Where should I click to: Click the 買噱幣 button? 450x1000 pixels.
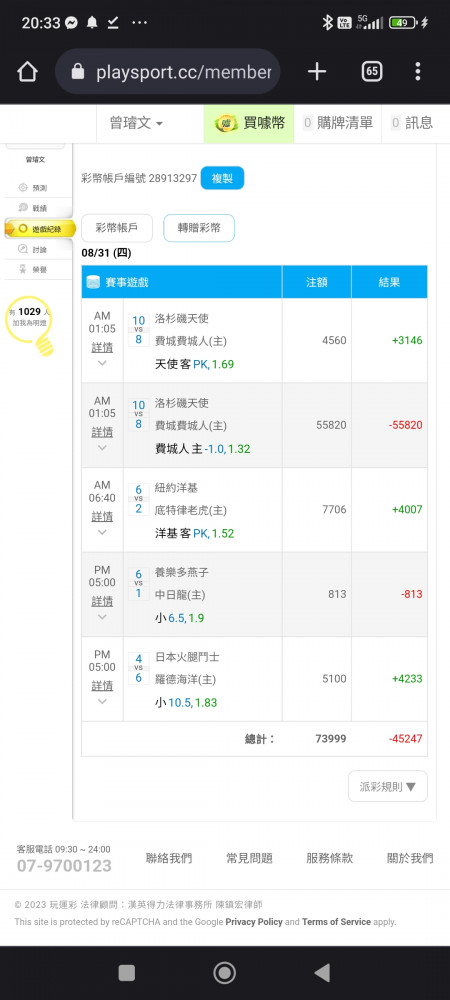point(249,123)
